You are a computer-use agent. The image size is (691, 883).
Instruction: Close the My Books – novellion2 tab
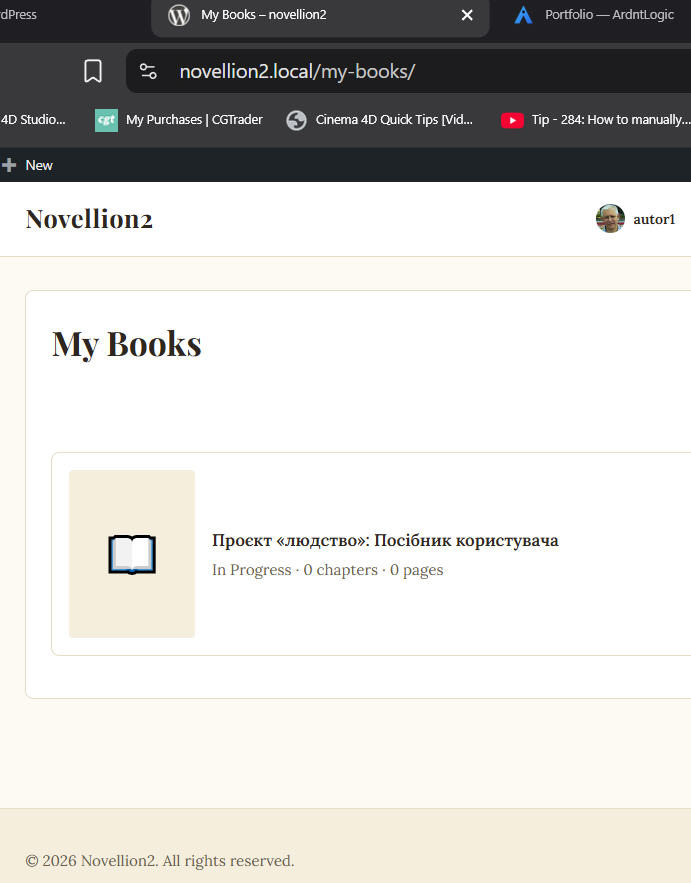(467, 15)
